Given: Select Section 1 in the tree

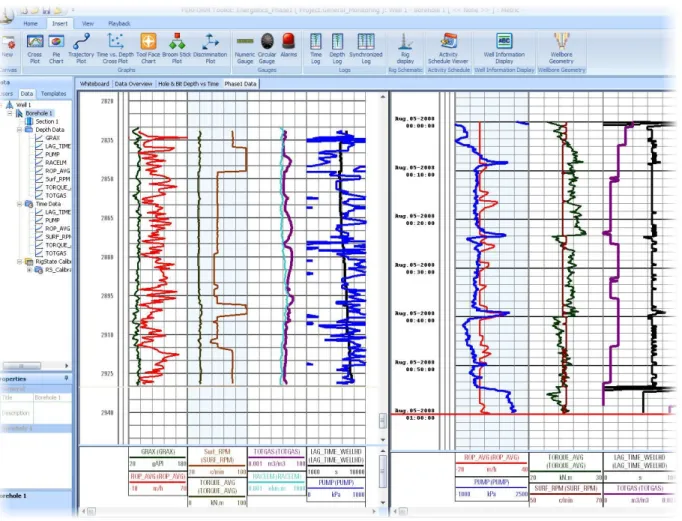Looking at the screenshot, I should coord(47,121).
